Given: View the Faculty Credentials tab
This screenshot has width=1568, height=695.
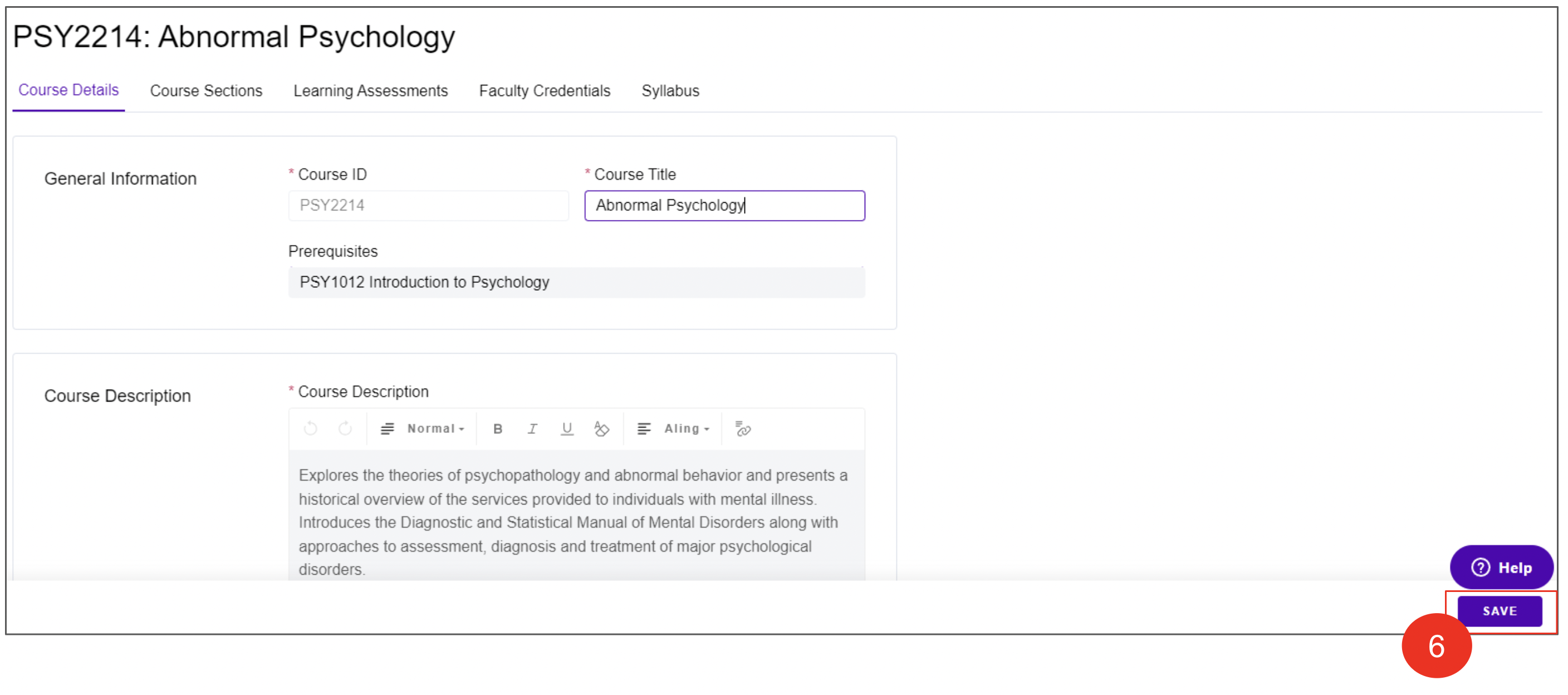Looking at the screenshot, I should [x=544, y=91].
